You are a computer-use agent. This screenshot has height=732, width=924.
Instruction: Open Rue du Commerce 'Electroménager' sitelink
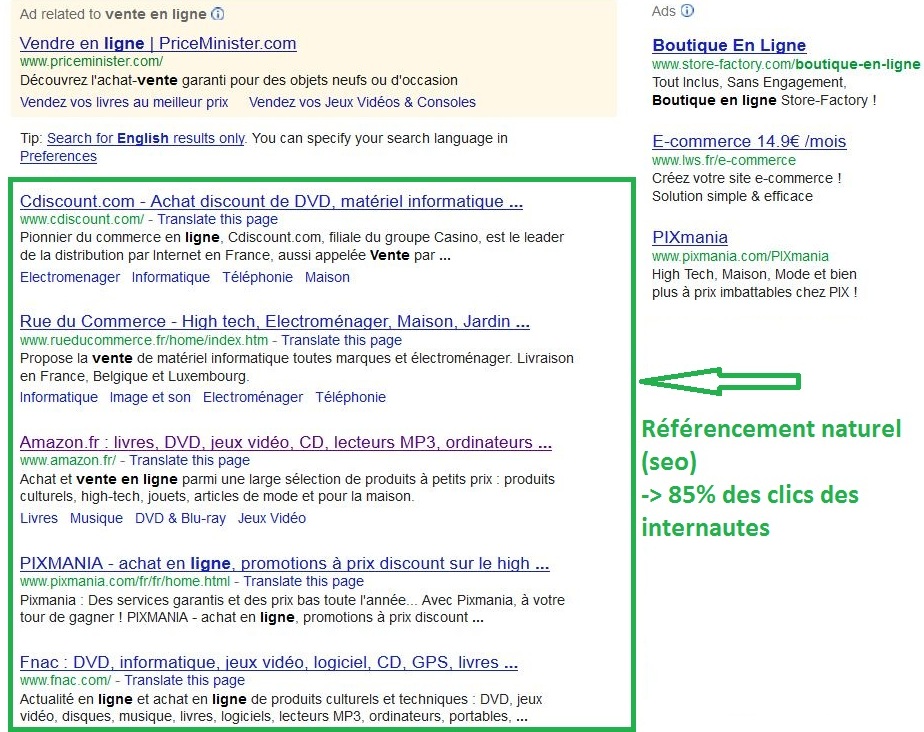coord(253,397)
